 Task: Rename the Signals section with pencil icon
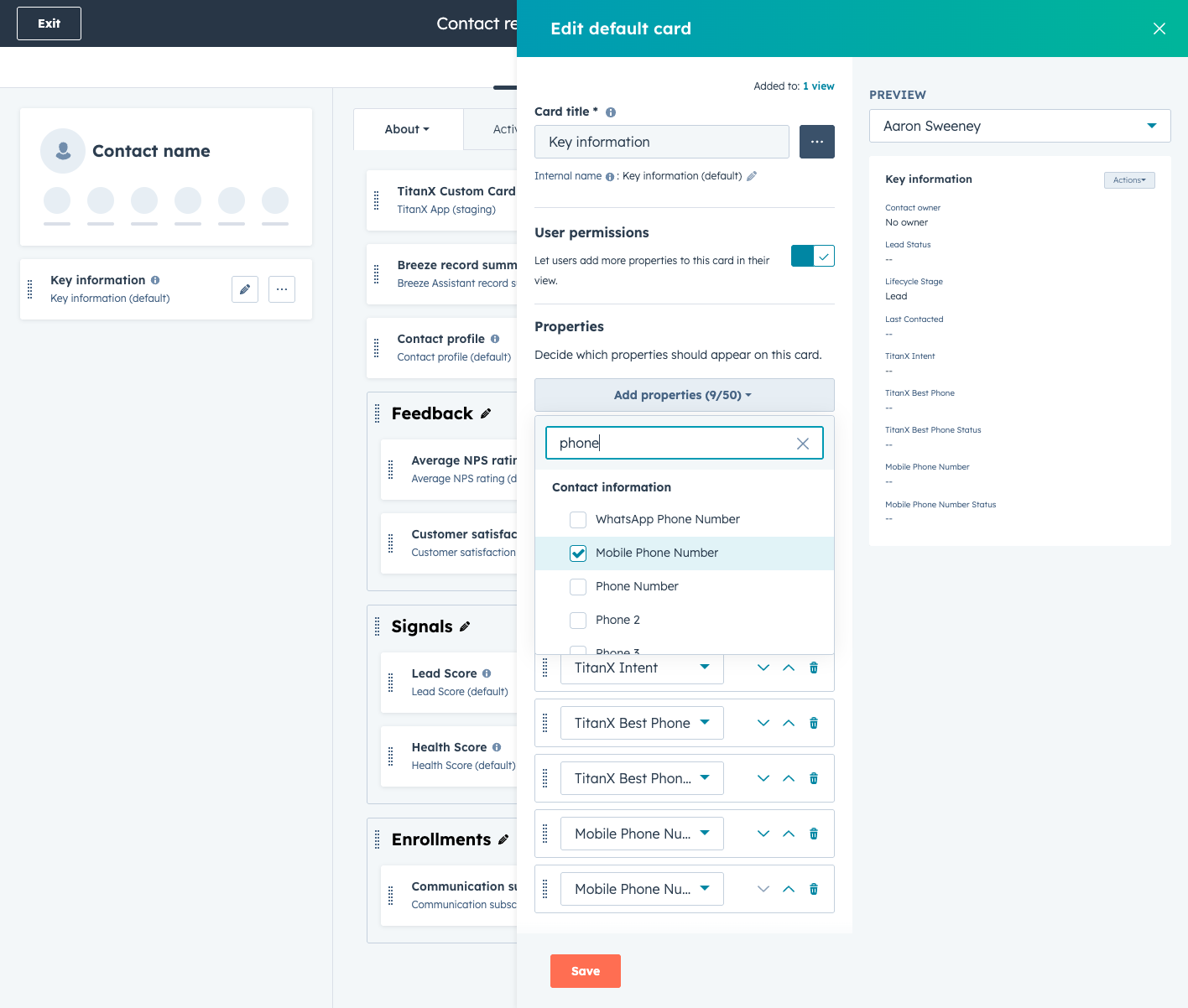pos(465,626)
